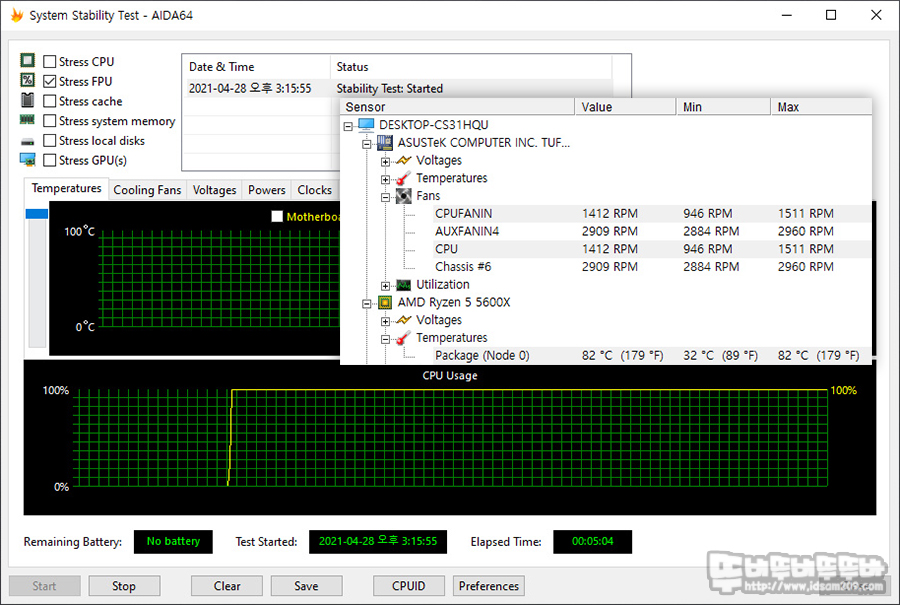Switch to the Temperatures tab
This screenshot has height=605, width=900.
click(67, 188)
